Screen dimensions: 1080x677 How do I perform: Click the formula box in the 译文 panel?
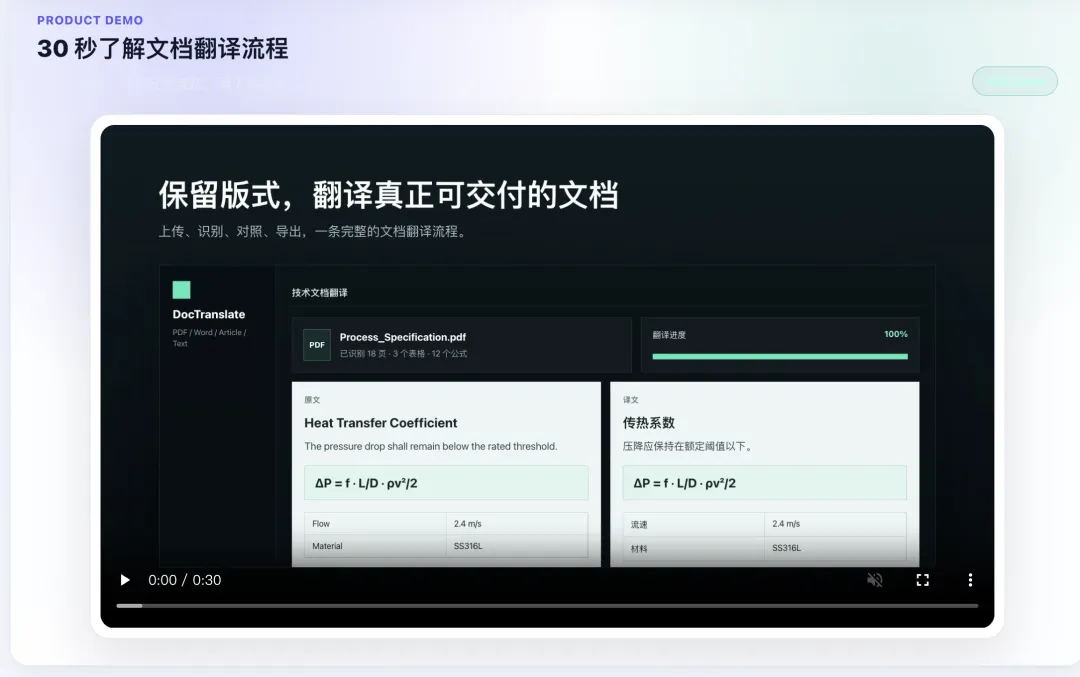coord(765,483)
